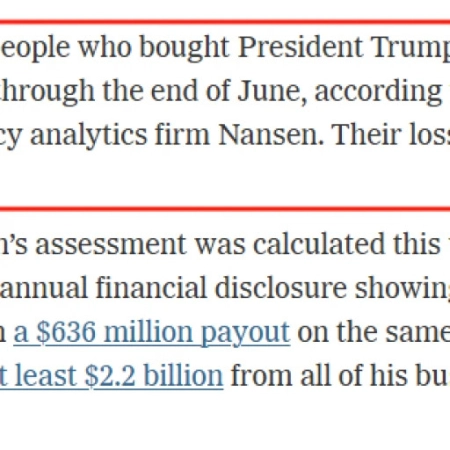Click the word "through" at the start of line two

tap(47, 92)
